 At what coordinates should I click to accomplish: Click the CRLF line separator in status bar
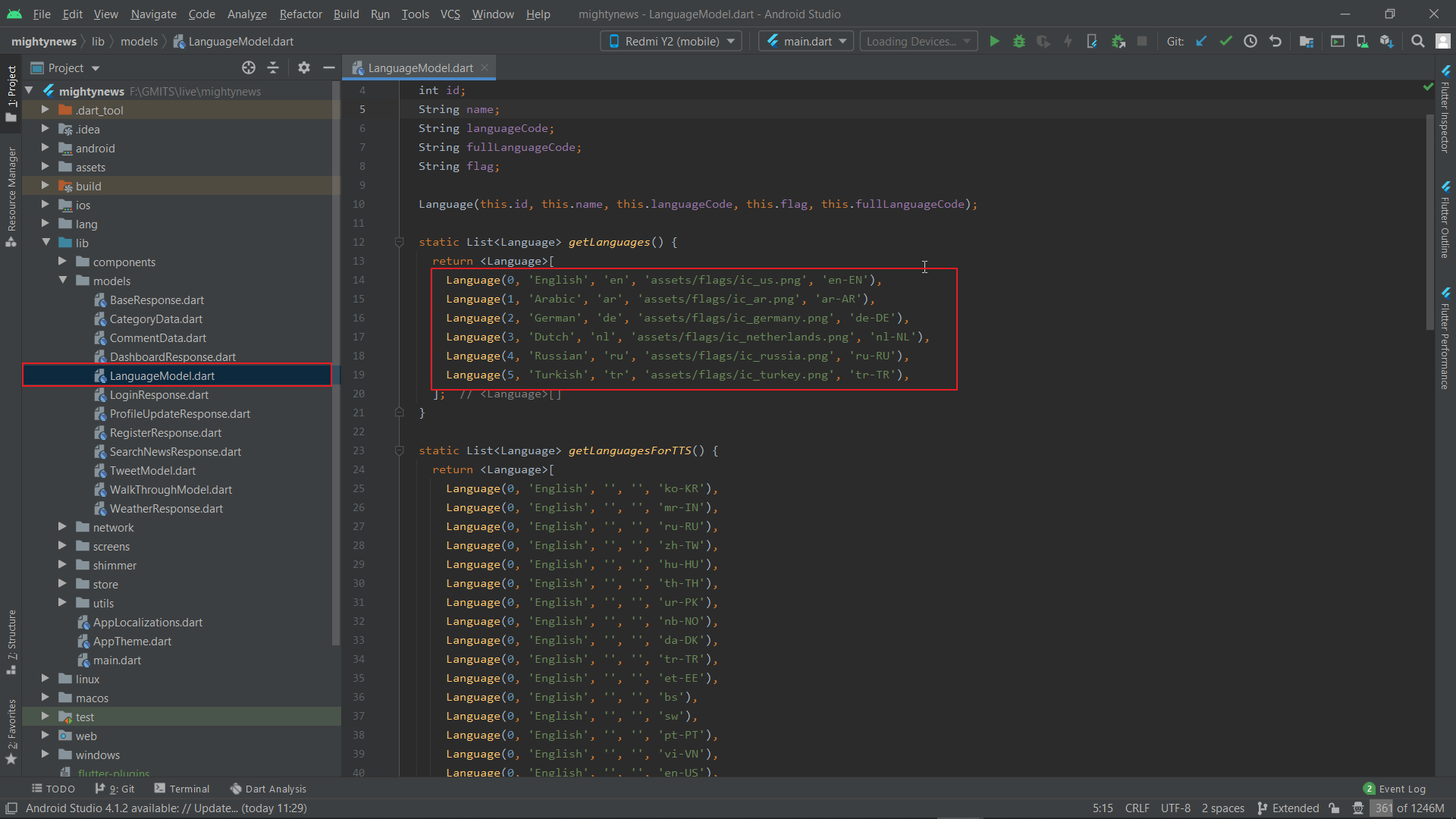click(x=1137, y=808)
